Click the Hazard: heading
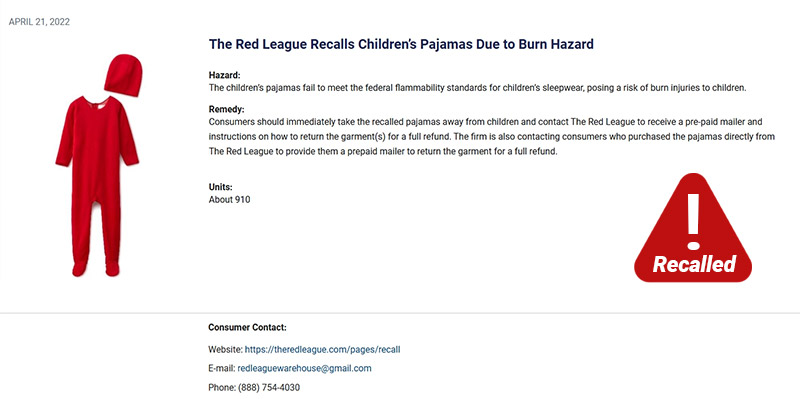800x399 pixels. pos(224,76)
